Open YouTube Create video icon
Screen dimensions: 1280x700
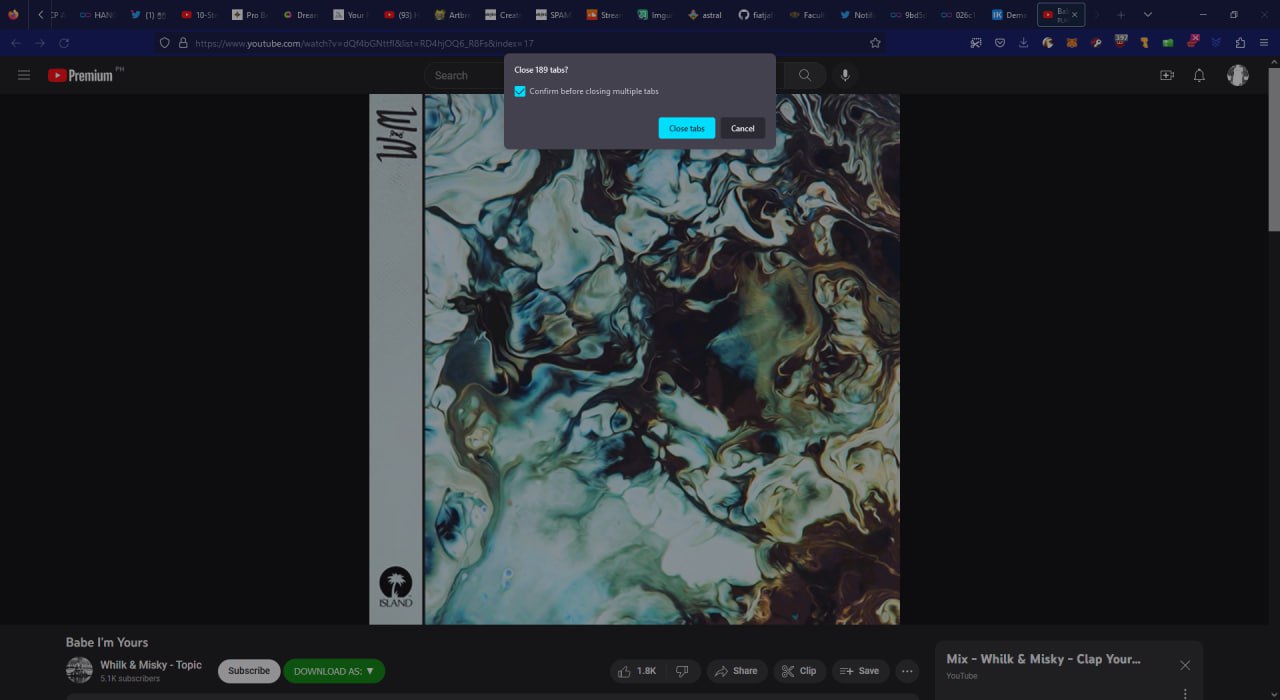click(x=1166, y=75)
